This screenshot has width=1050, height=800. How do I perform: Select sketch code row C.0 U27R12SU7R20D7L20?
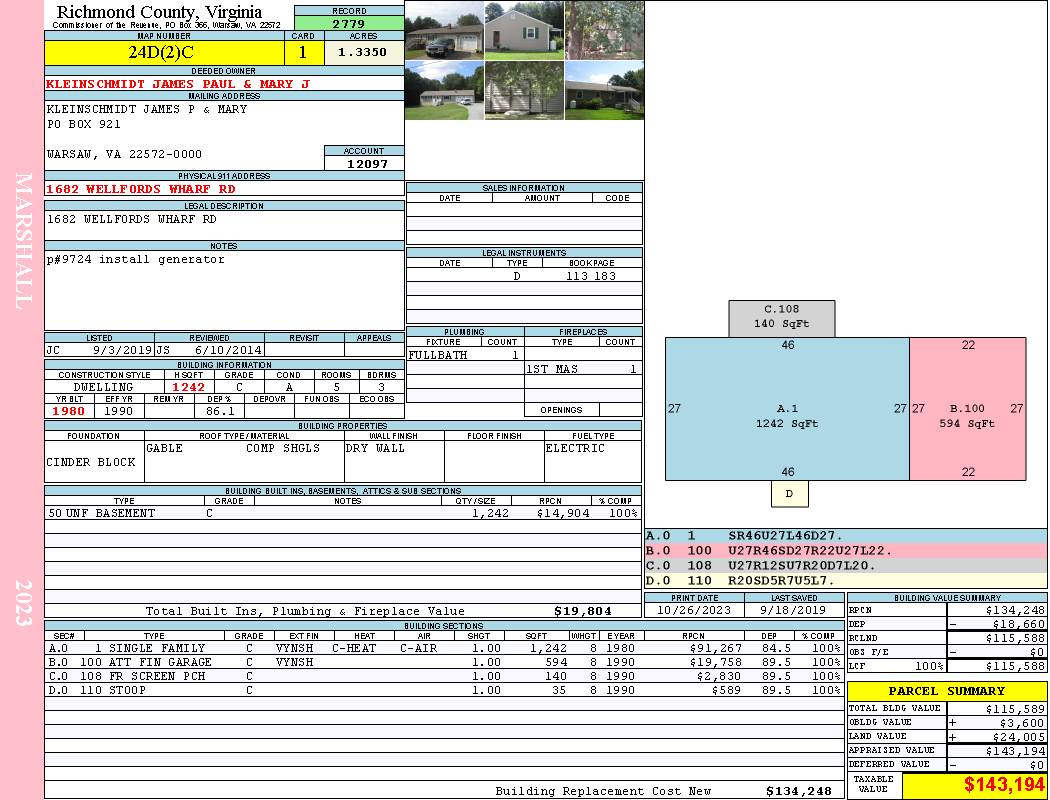coord(846,565)
